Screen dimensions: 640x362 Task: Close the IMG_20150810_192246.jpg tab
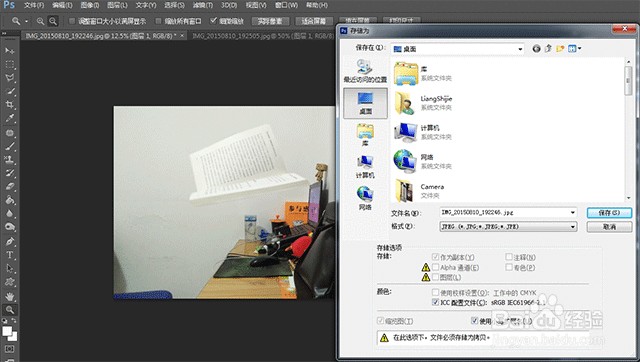[x=182, y=36]
